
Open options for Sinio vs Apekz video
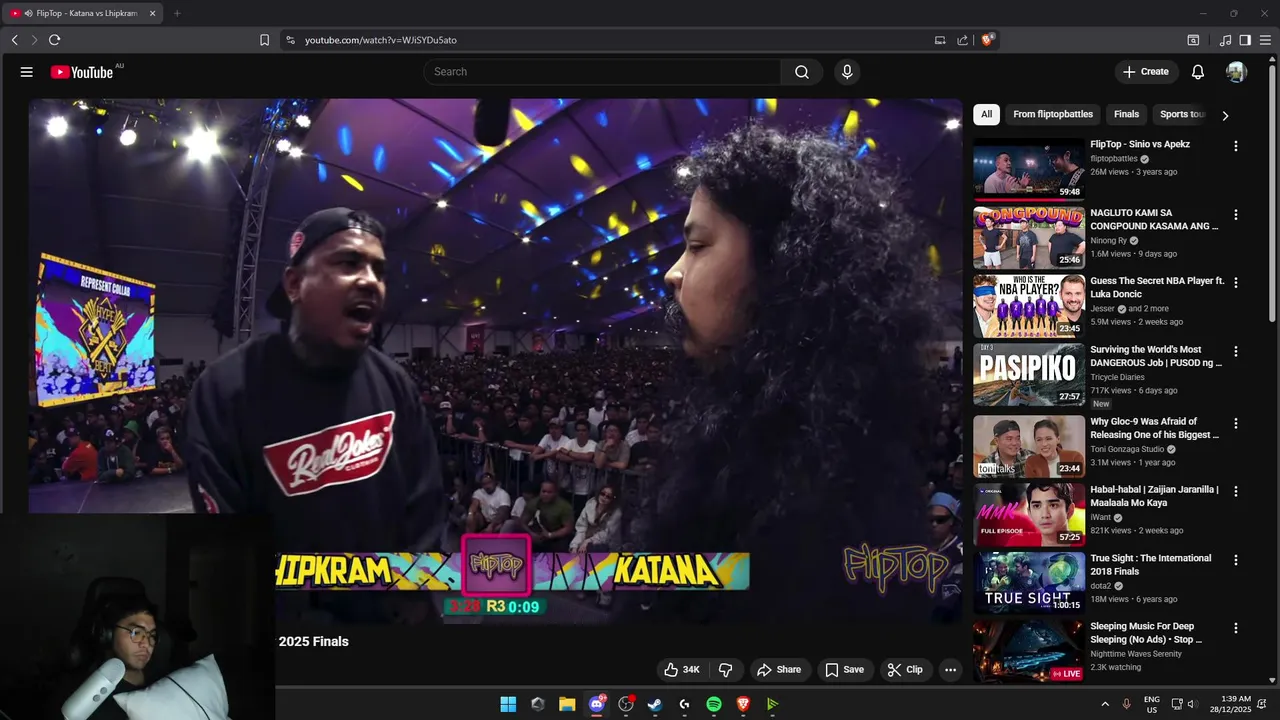[x=1236, y=146]
